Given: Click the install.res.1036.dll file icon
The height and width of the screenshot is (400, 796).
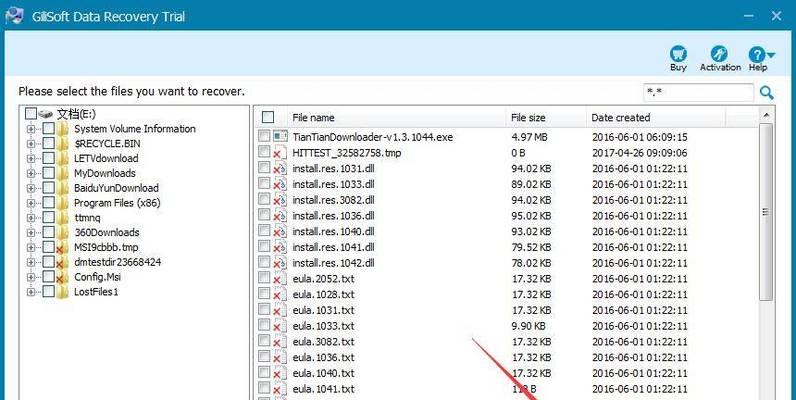Looking at the screenshot, I should (280, 216).
